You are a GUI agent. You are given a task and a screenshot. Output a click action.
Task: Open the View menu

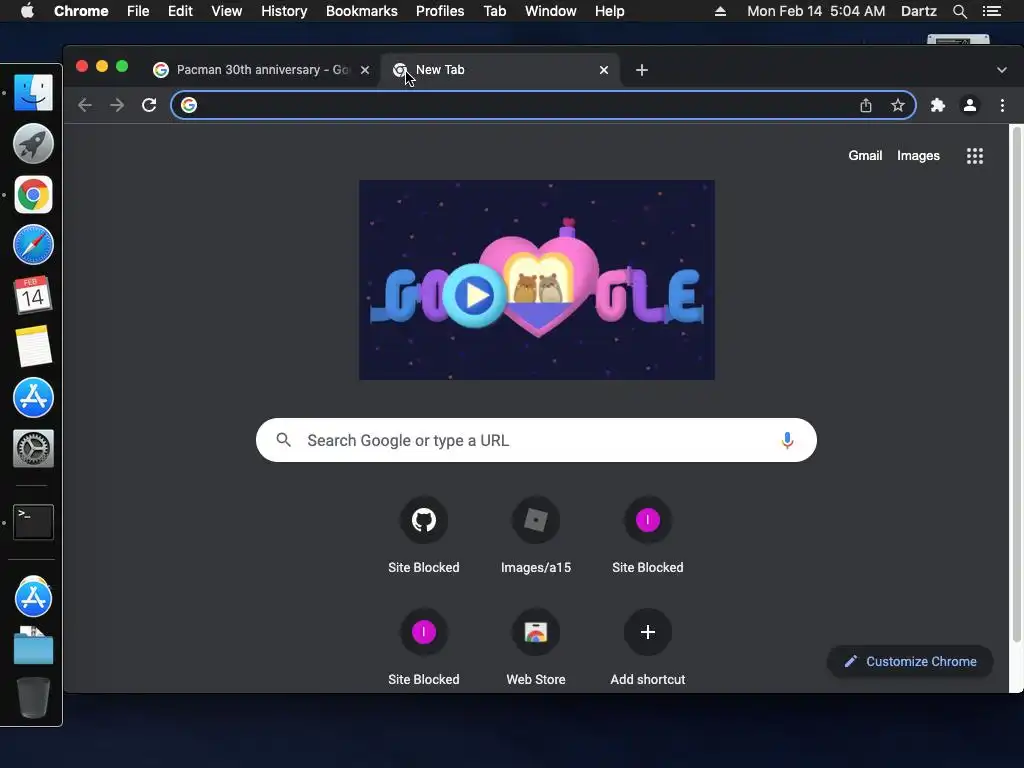coord(227,11)
